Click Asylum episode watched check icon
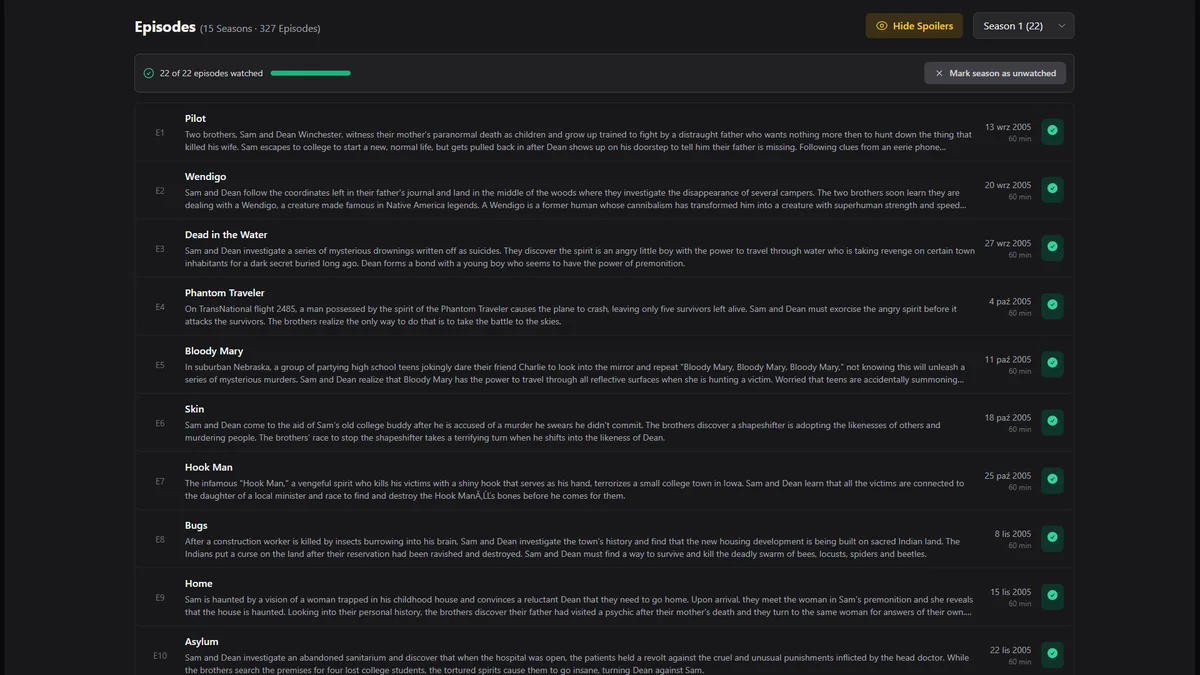This screenshot has height=675, width=1200. click(x=1052, y=653)
